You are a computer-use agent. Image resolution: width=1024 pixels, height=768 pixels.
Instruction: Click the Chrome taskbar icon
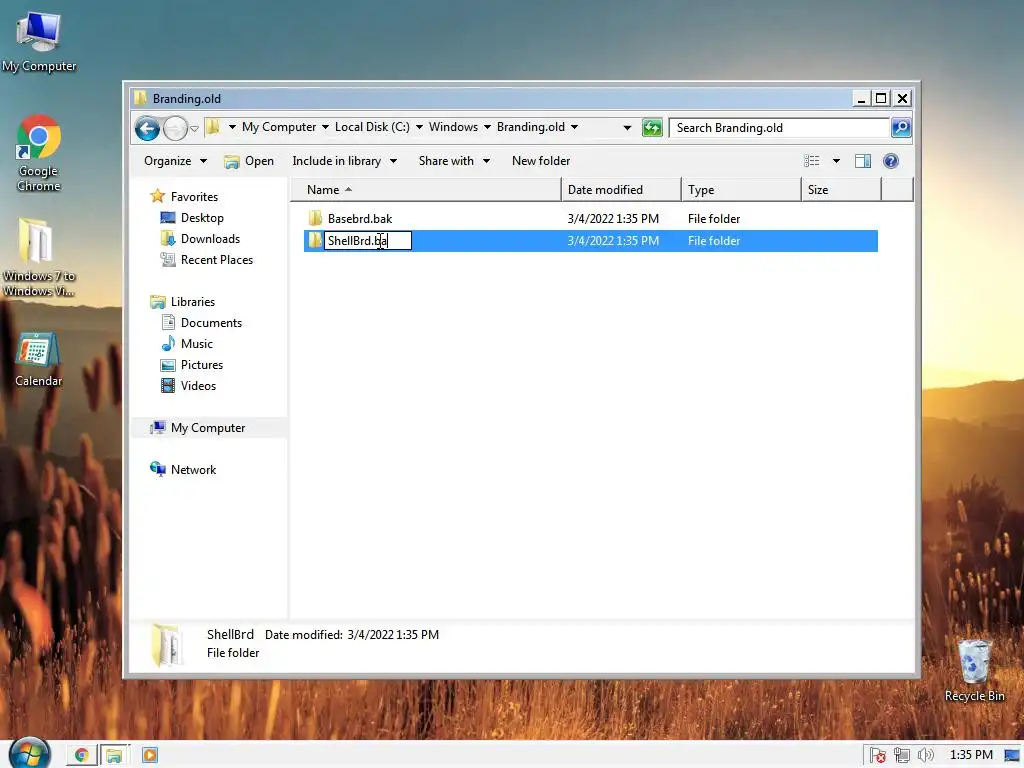[82, 756]
